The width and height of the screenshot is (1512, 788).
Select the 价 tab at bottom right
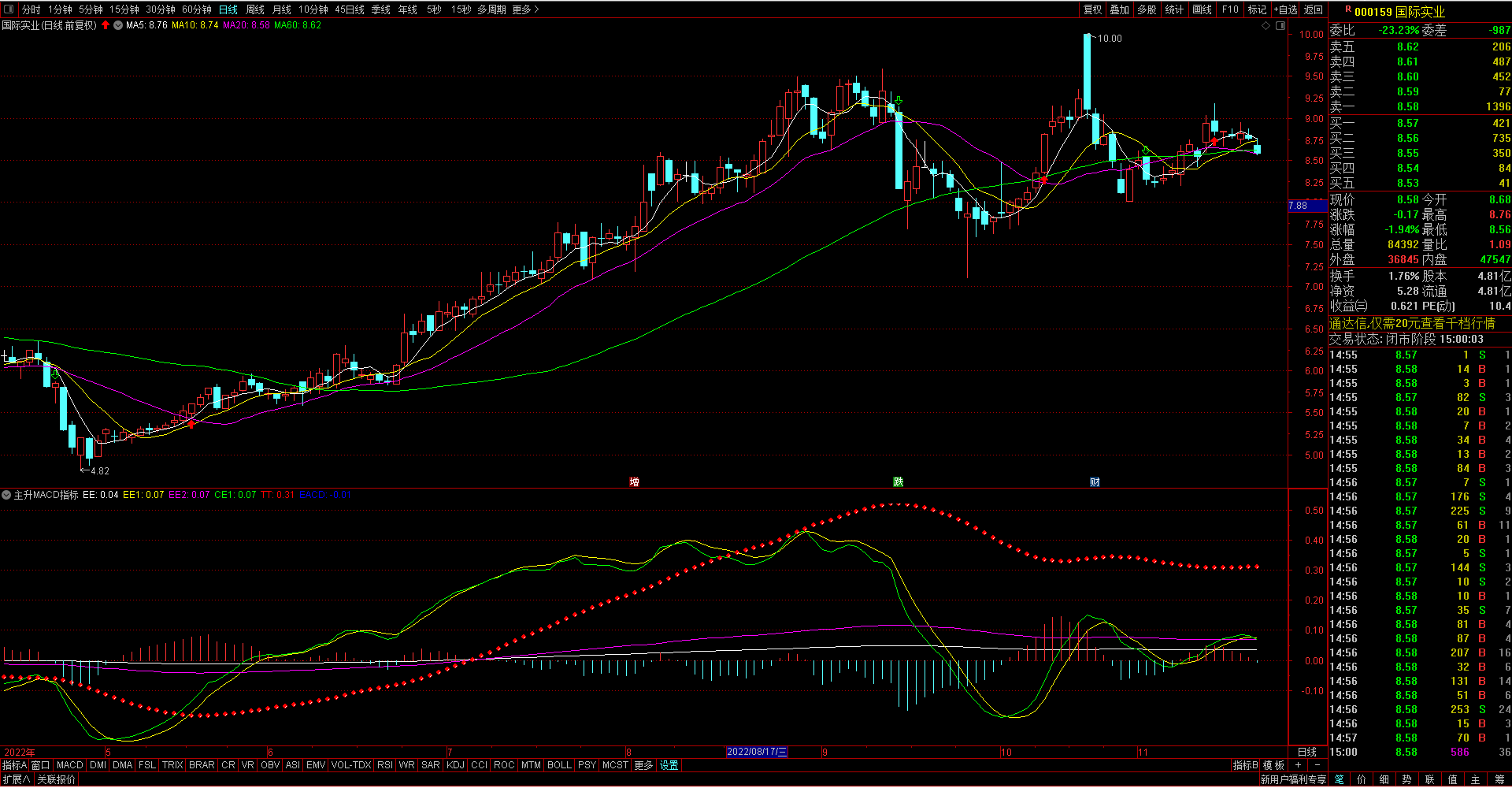1362,779
